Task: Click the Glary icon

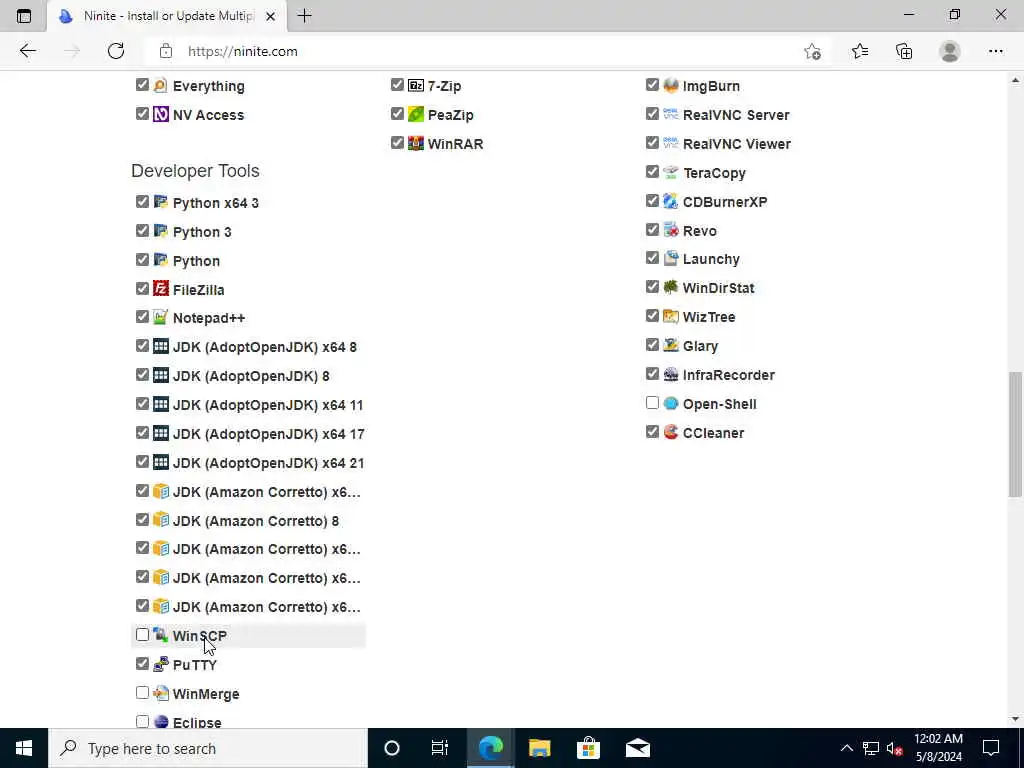Action: coord(671,345)
